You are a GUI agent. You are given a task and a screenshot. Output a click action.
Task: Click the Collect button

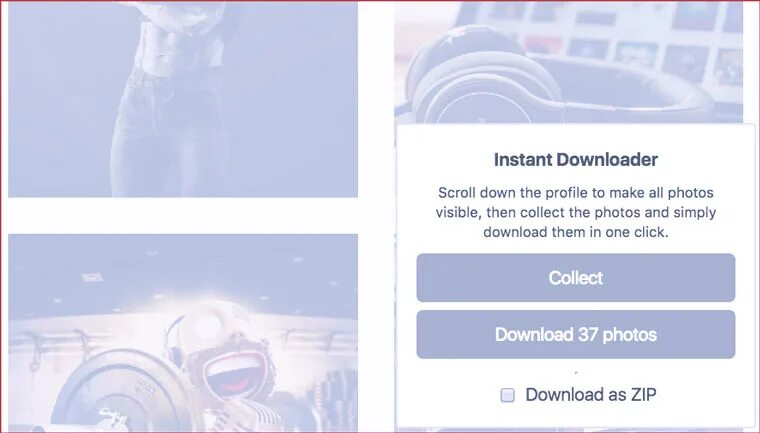(x=576, y=278)
